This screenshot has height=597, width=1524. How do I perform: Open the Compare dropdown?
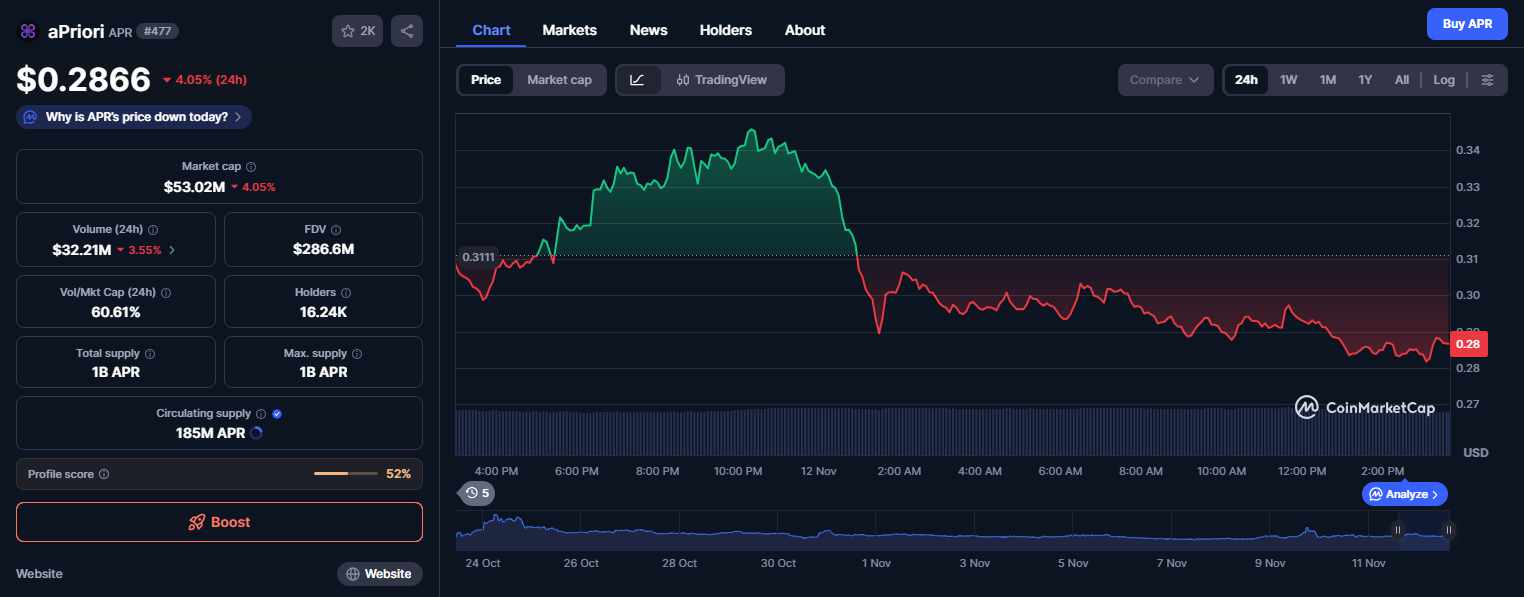pos(1165,80)
